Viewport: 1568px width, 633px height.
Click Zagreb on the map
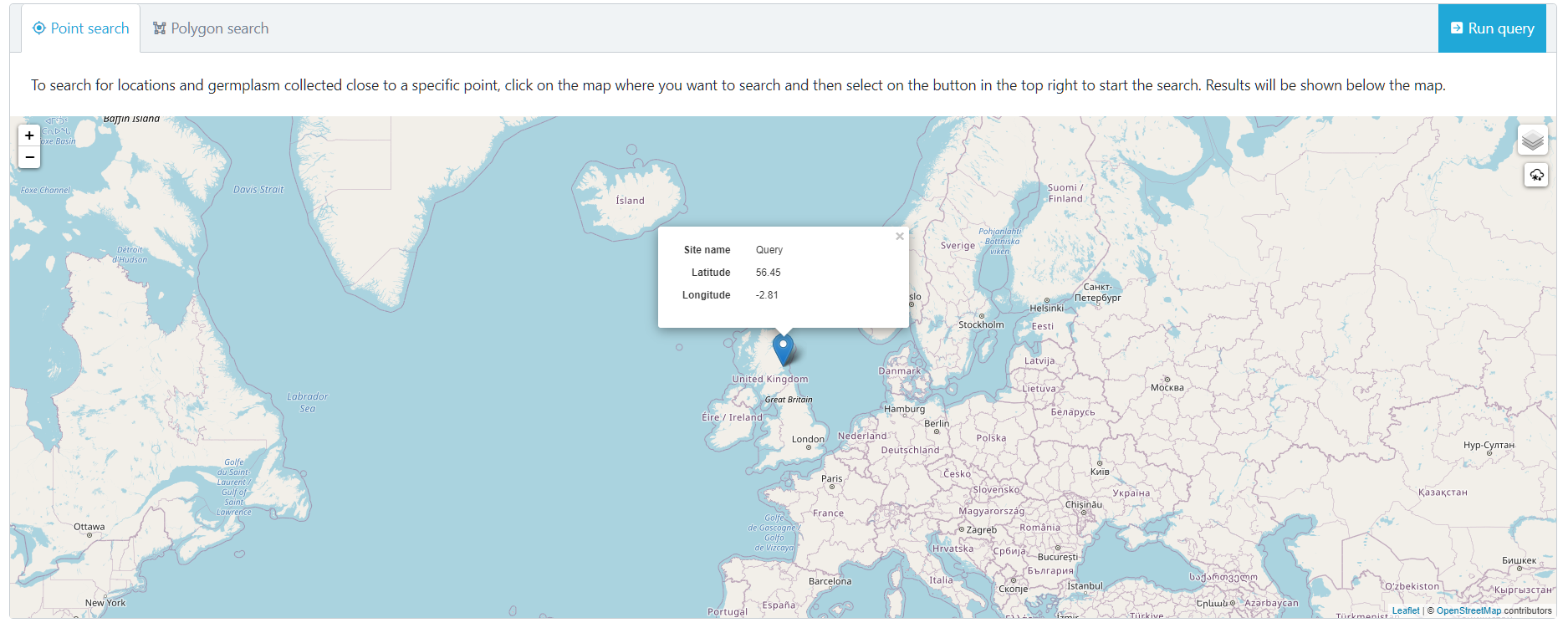[982, 530]
